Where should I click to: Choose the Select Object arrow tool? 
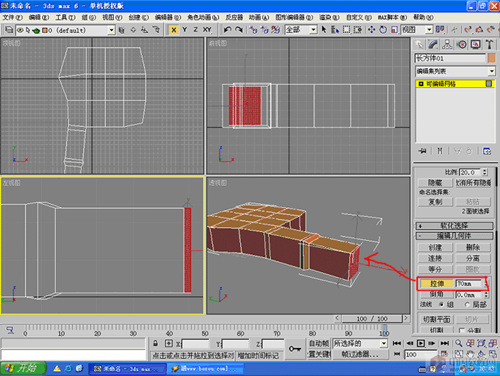324,30
